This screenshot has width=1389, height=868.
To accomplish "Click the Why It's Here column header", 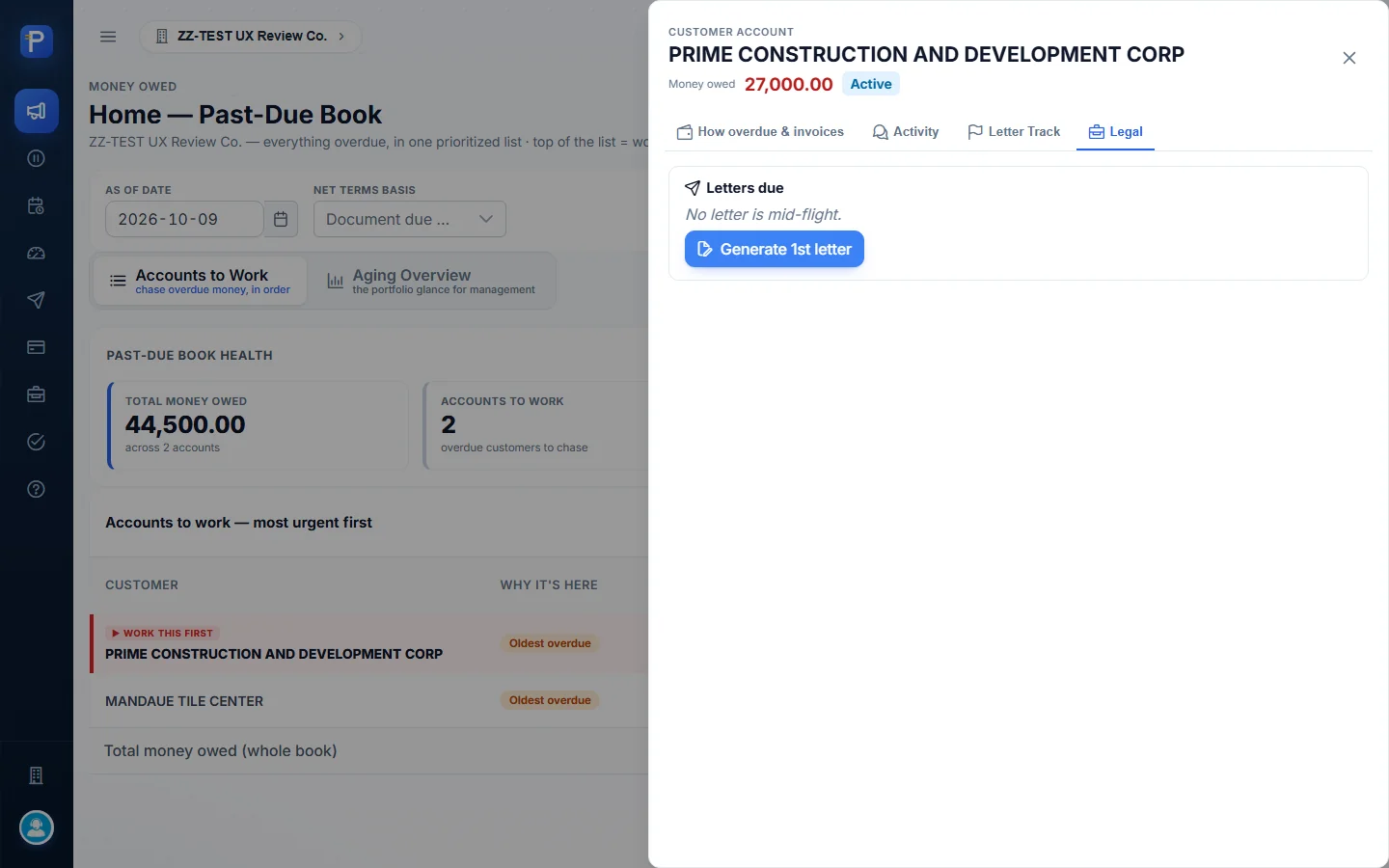I will click(x=549, y=585).
